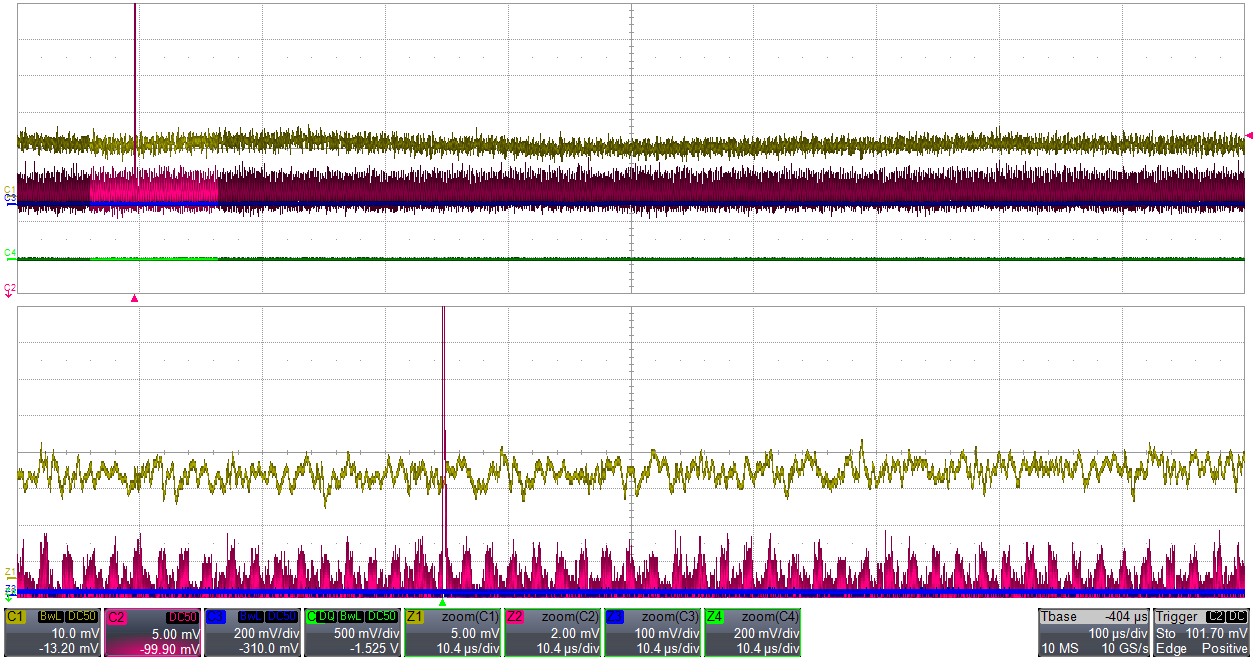Click the 10.0 mV scale in C1 box
1255x658 pixels.
point(76,633)
